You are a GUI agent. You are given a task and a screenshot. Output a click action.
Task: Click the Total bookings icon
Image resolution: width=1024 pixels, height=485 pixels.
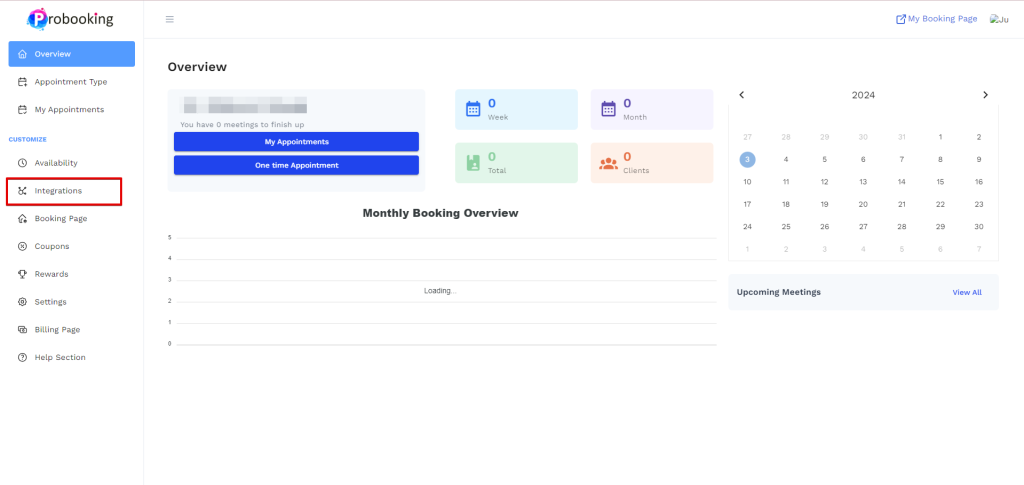(x=473, y=163)
